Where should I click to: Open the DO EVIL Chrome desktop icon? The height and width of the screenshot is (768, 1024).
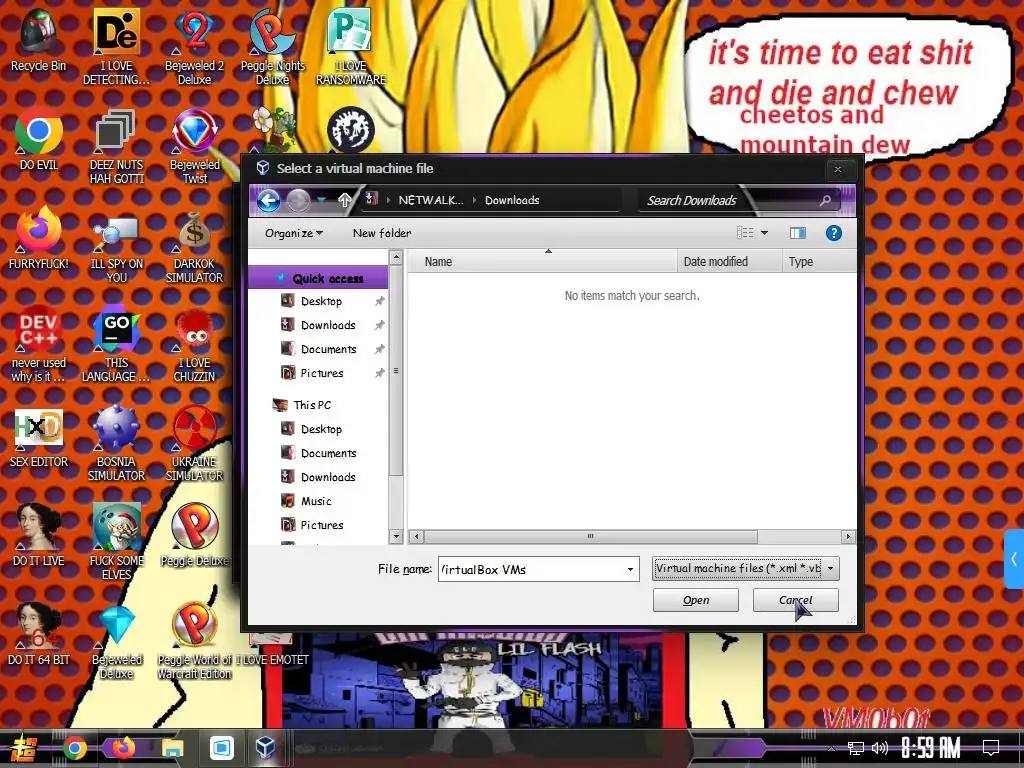(x=39, y=139)
